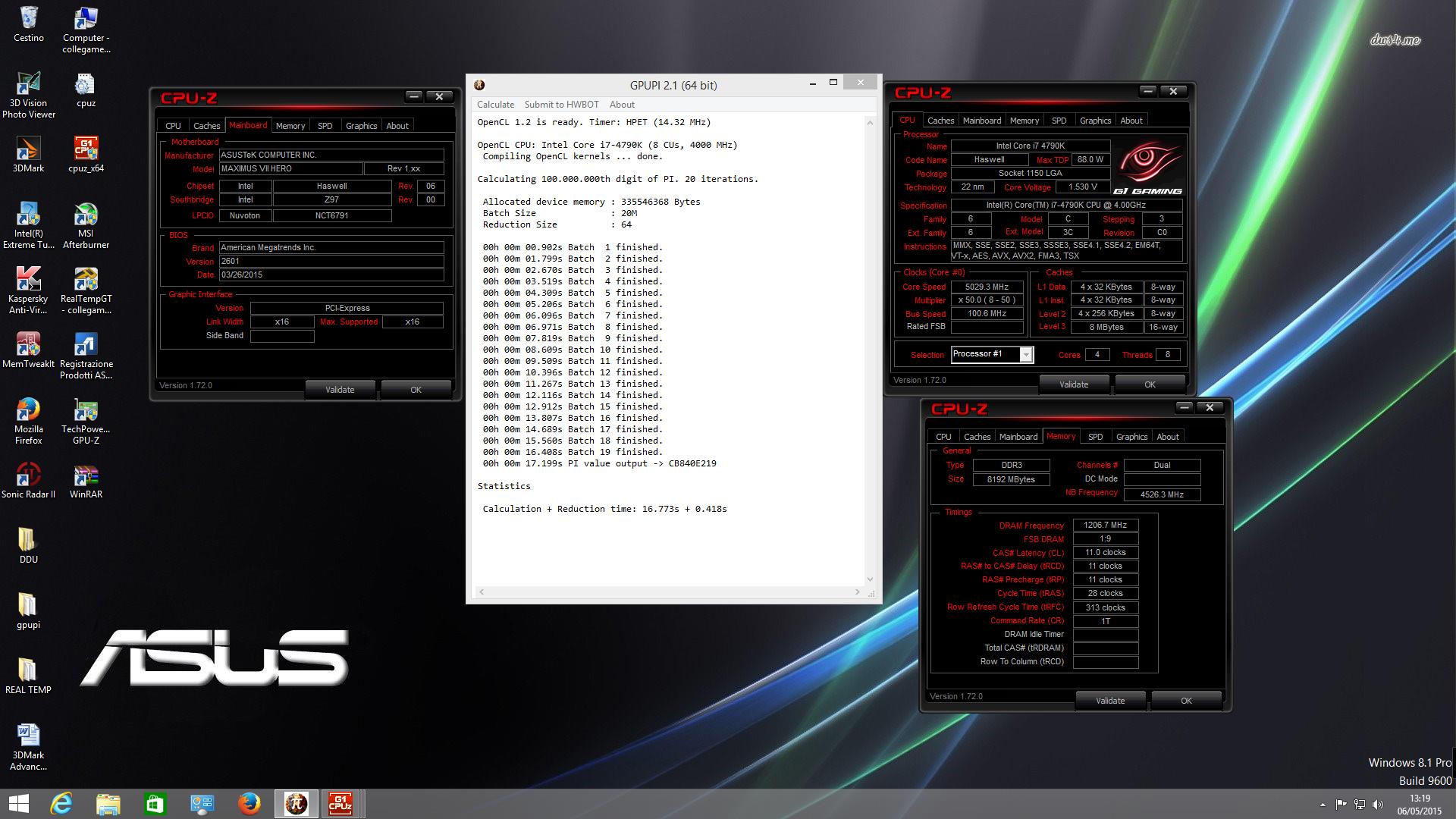The width and height of the screenshot is (1456, 819).
Task: Open the About menu in GPUPI
Action: [x=622, y=105]
